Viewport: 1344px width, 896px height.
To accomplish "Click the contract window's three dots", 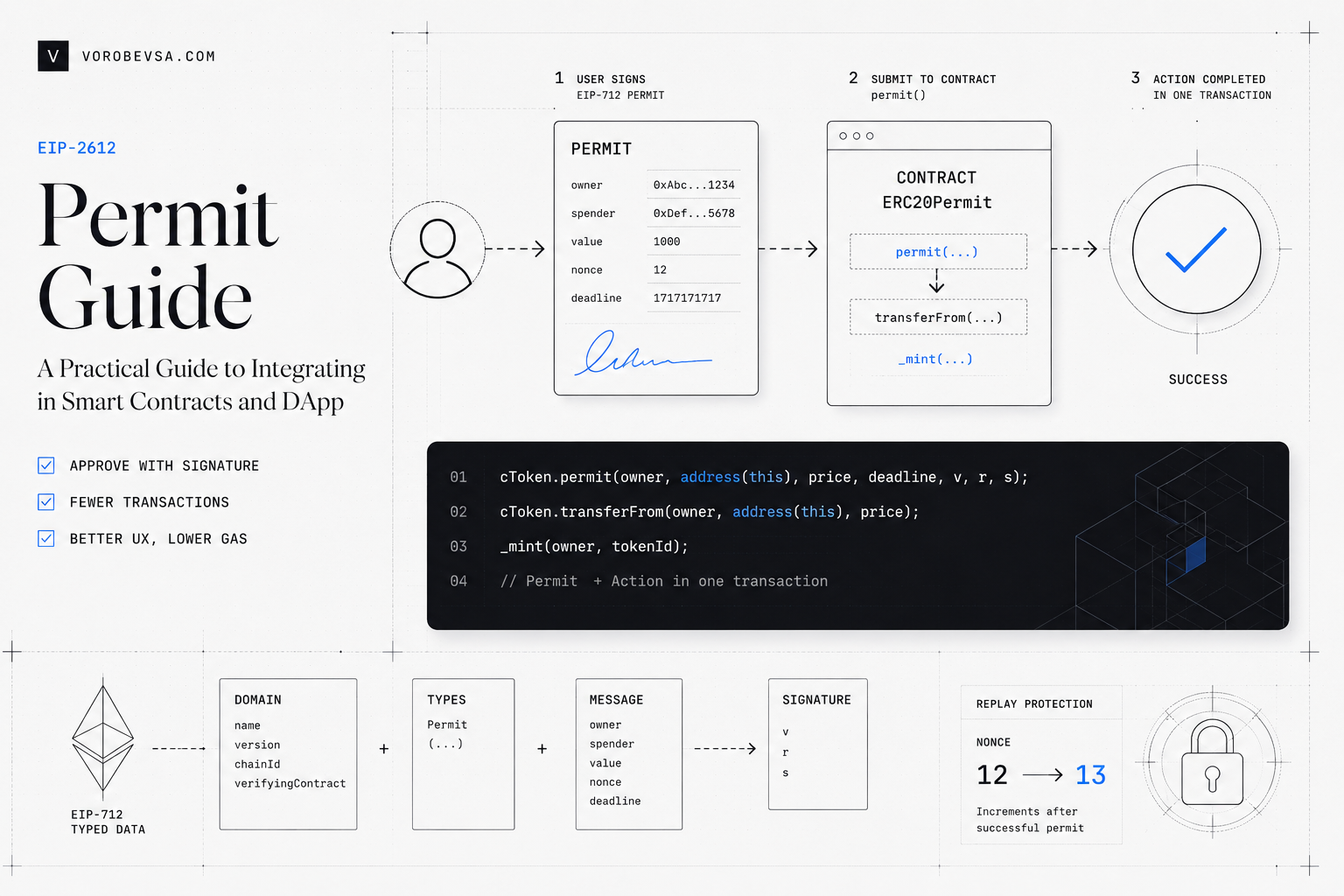I will 857,136.
